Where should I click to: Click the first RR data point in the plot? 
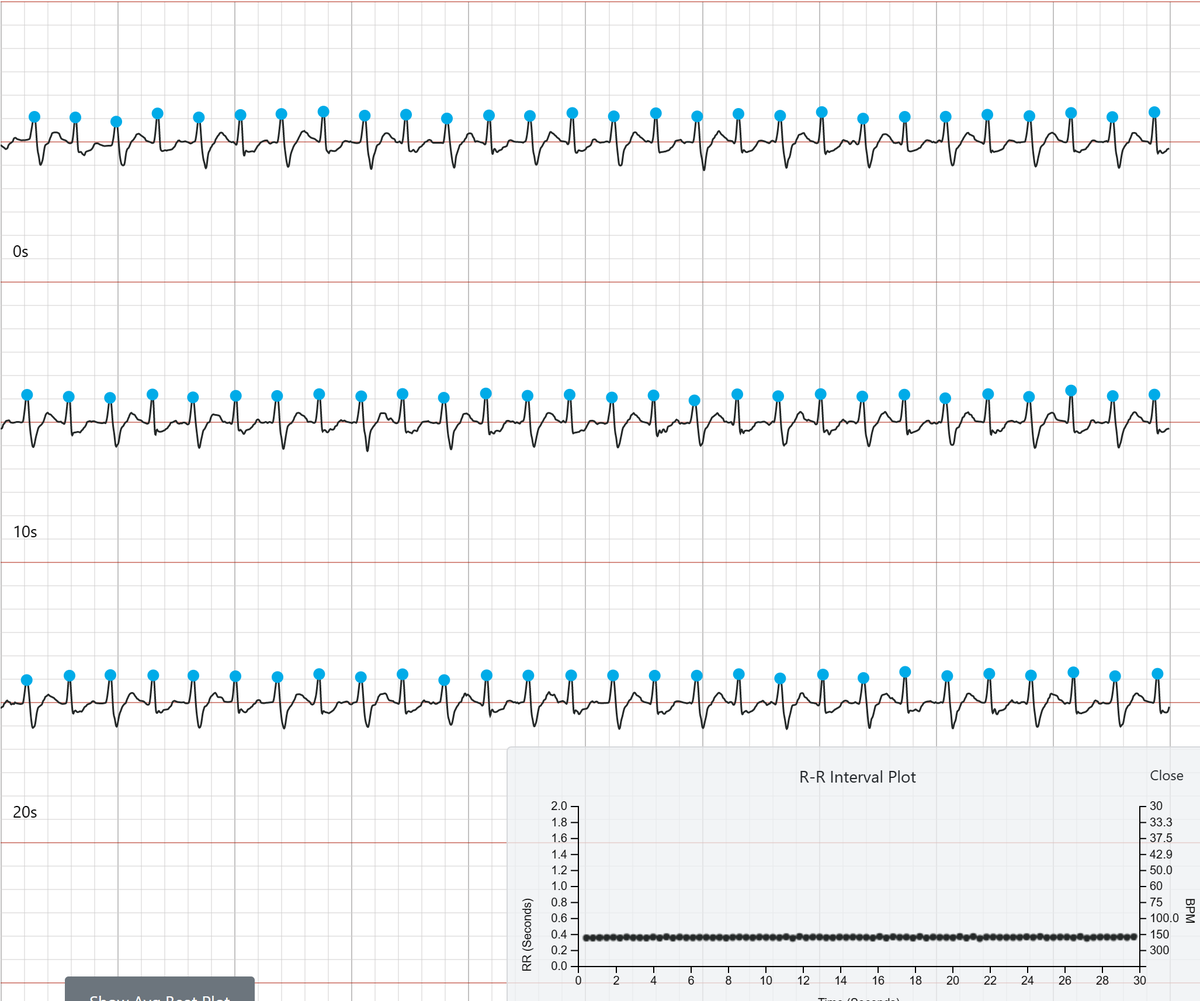point(587,937)
